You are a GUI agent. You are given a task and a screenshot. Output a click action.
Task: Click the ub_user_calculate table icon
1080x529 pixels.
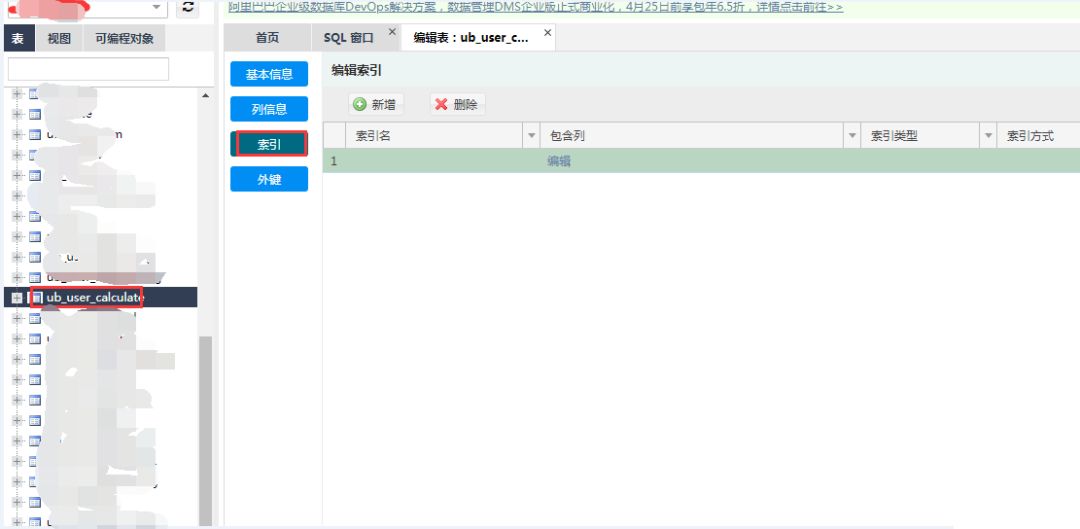[36, 298]
